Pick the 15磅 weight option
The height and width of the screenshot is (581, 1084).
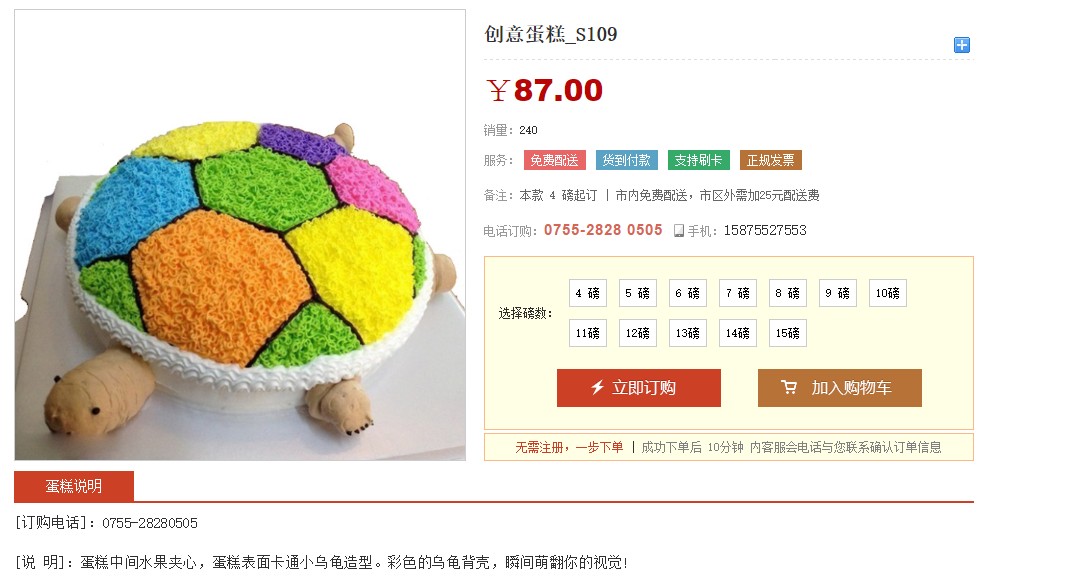coord(787,333)
